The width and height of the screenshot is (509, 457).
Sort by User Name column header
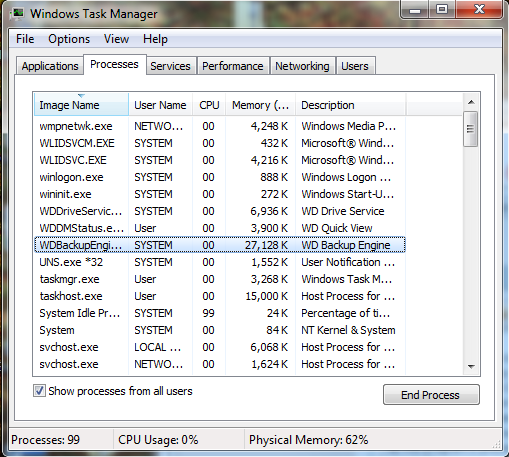pyautogui.click(x=160, y=105)
